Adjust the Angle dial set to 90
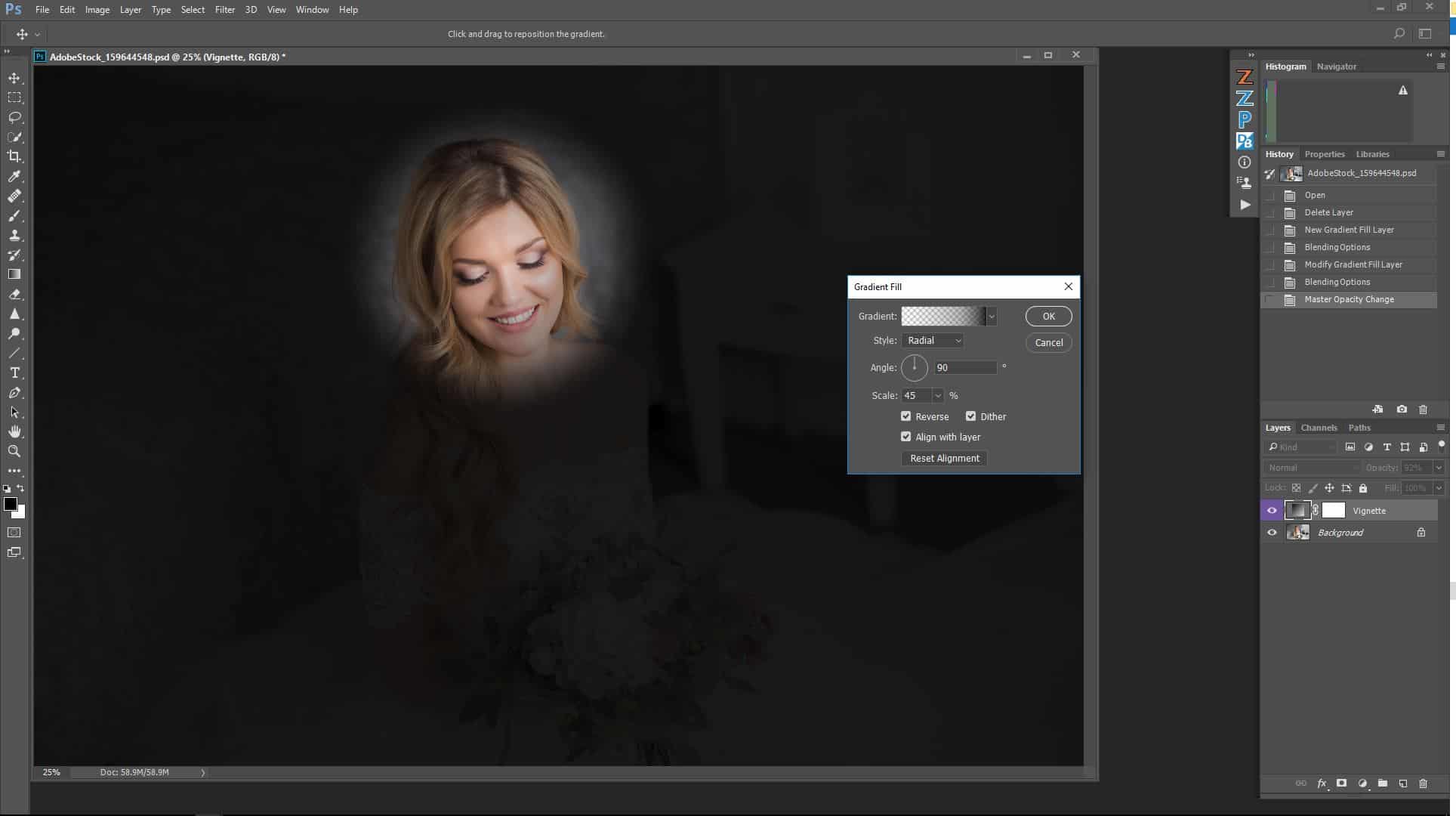 [915, 367]
